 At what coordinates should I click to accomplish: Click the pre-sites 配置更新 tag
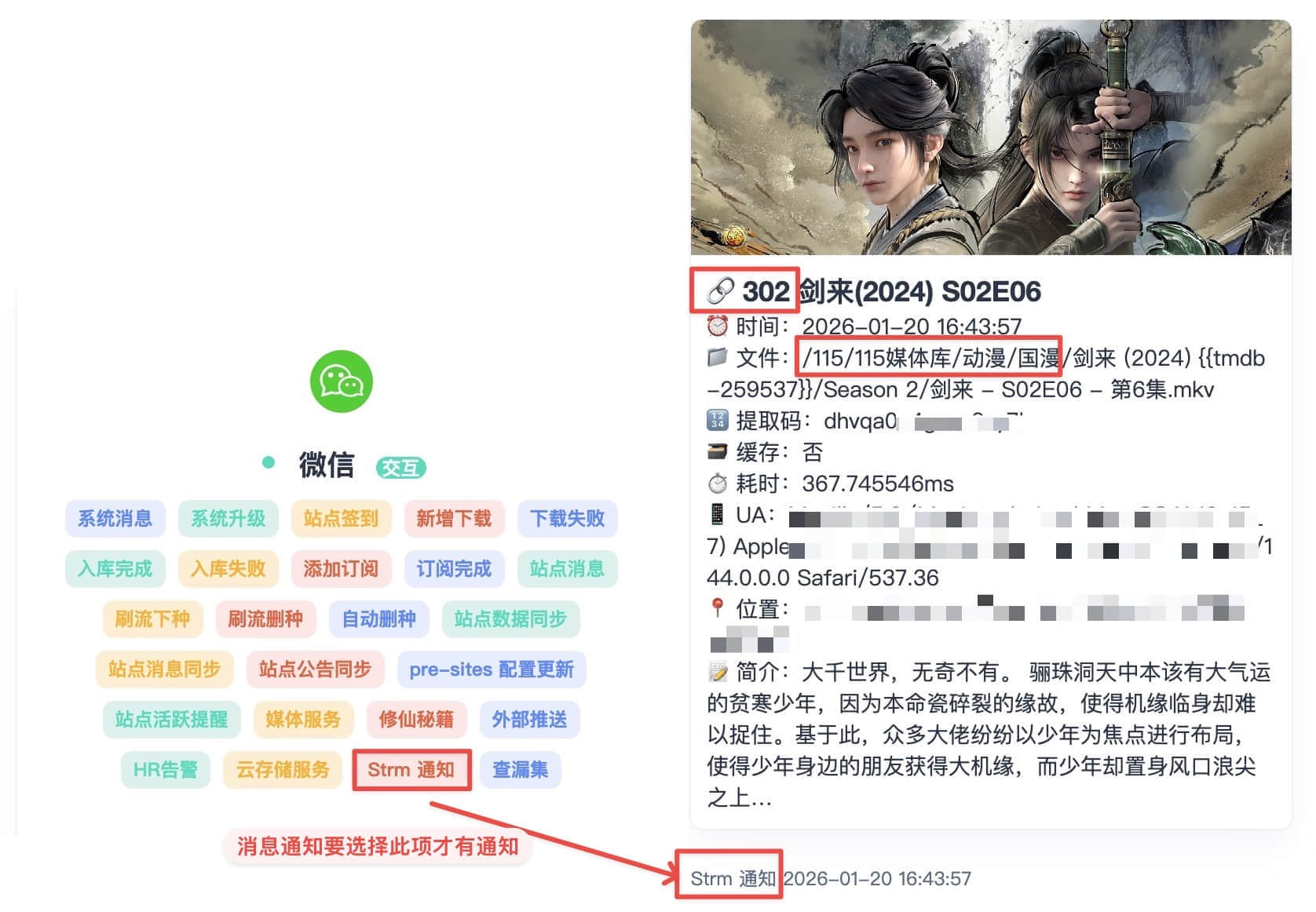[x=492, y=669]
